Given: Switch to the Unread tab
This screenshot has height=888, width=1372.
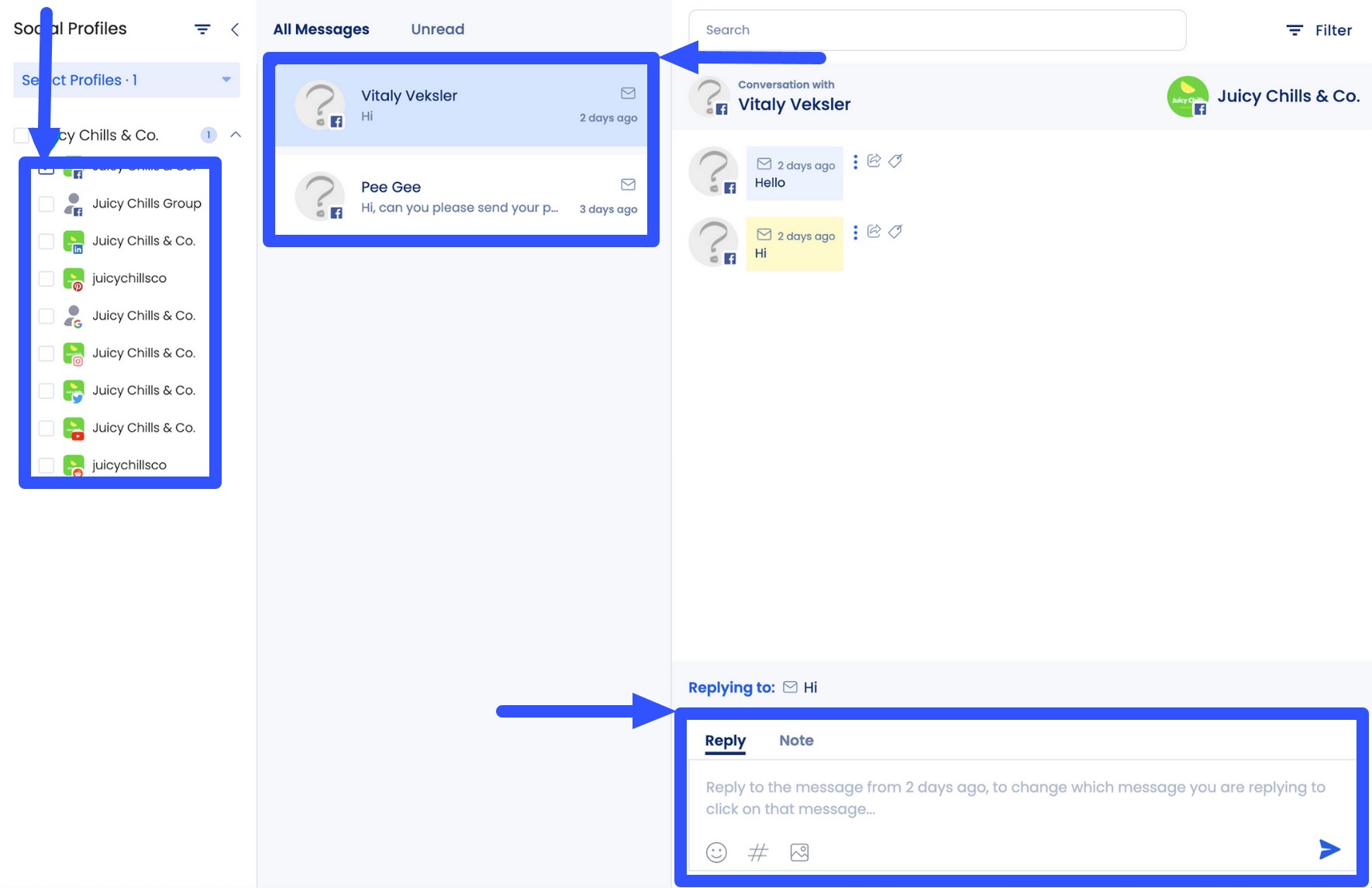Looking at the screenshot, I should 437,29.
